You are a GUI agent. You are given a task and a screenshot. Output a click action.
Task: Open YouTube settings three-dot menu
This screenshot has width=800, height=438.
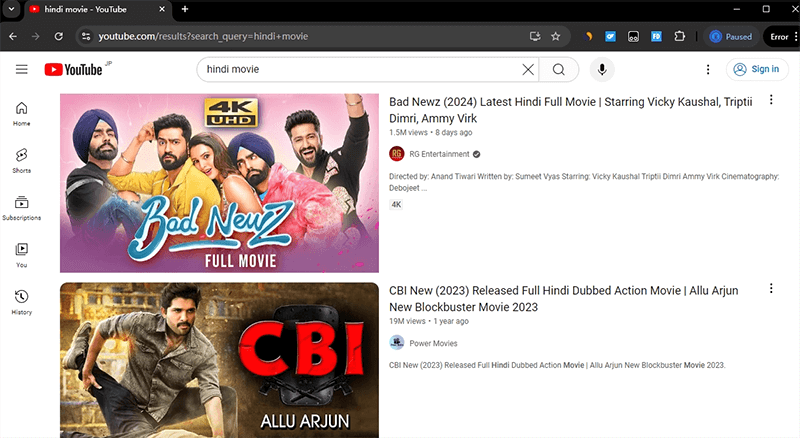point(708,69)
